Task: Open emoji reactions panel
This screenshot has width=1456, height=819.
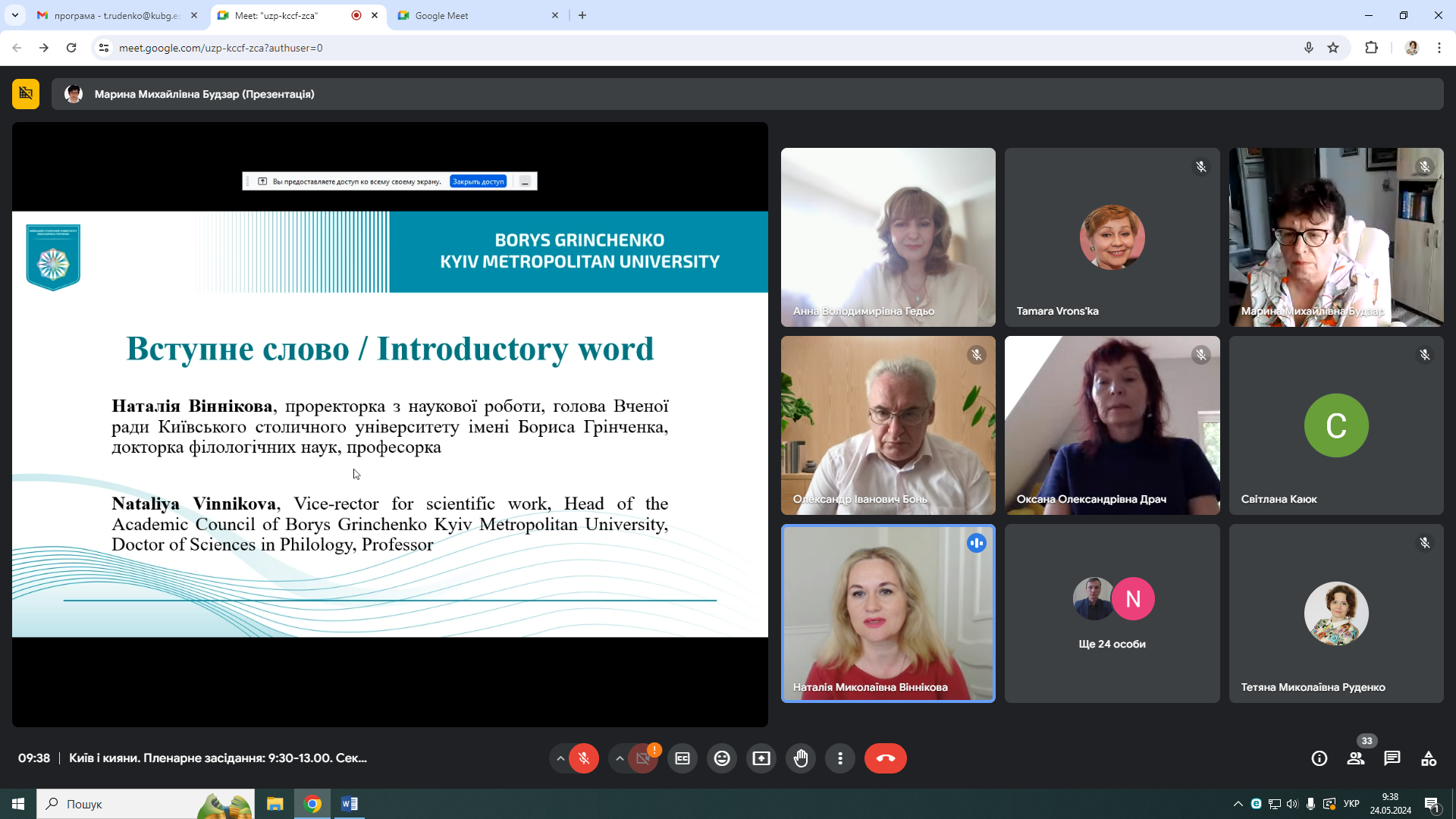Action: tap(722, 758)
